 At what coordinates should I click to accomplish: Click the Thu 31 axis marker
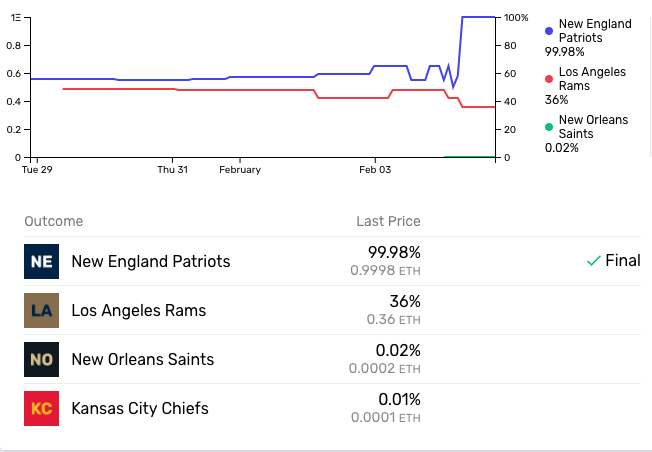pos(173,170)
